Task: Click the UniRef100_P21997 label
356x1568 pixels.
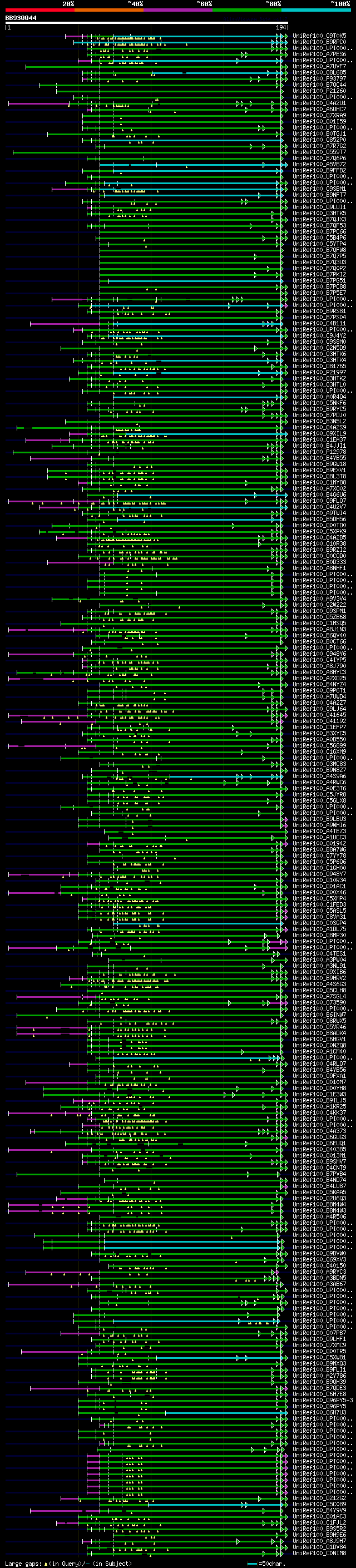Action: coord(319,373)
